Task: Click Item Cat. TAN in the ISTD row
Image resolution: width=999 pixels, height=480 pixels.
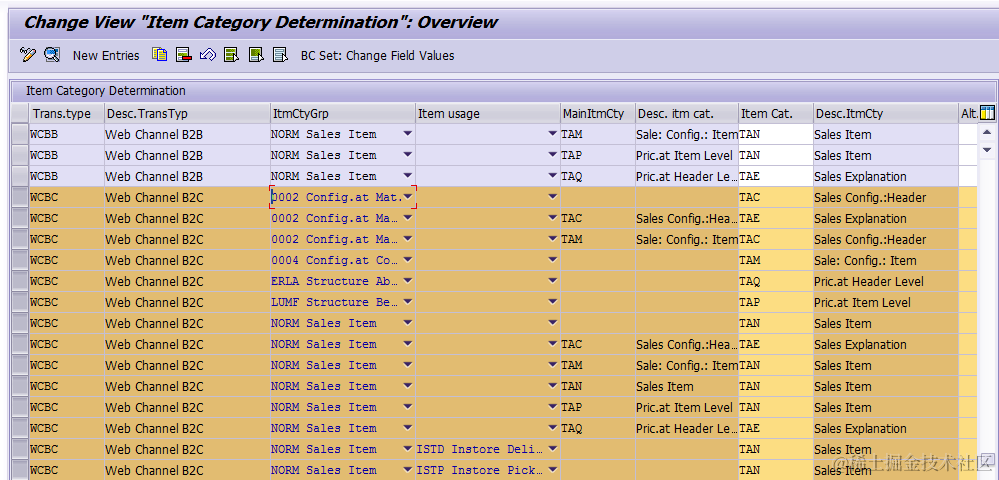Action: pos(775,449)
